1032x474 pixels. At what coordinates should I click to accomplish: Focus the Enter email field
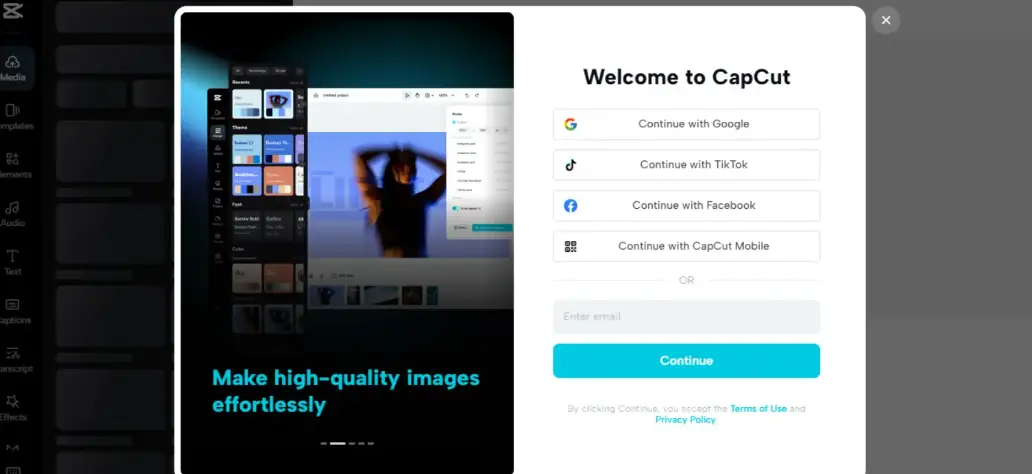[x=686, y=317]
